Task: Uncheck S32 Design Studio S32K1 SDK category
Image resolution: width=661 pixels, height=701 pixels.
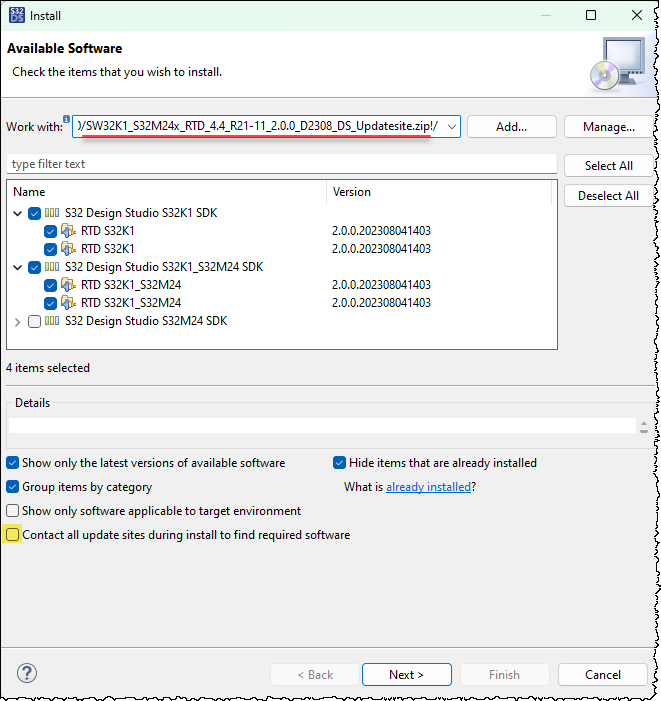Action: click(34, 214)
